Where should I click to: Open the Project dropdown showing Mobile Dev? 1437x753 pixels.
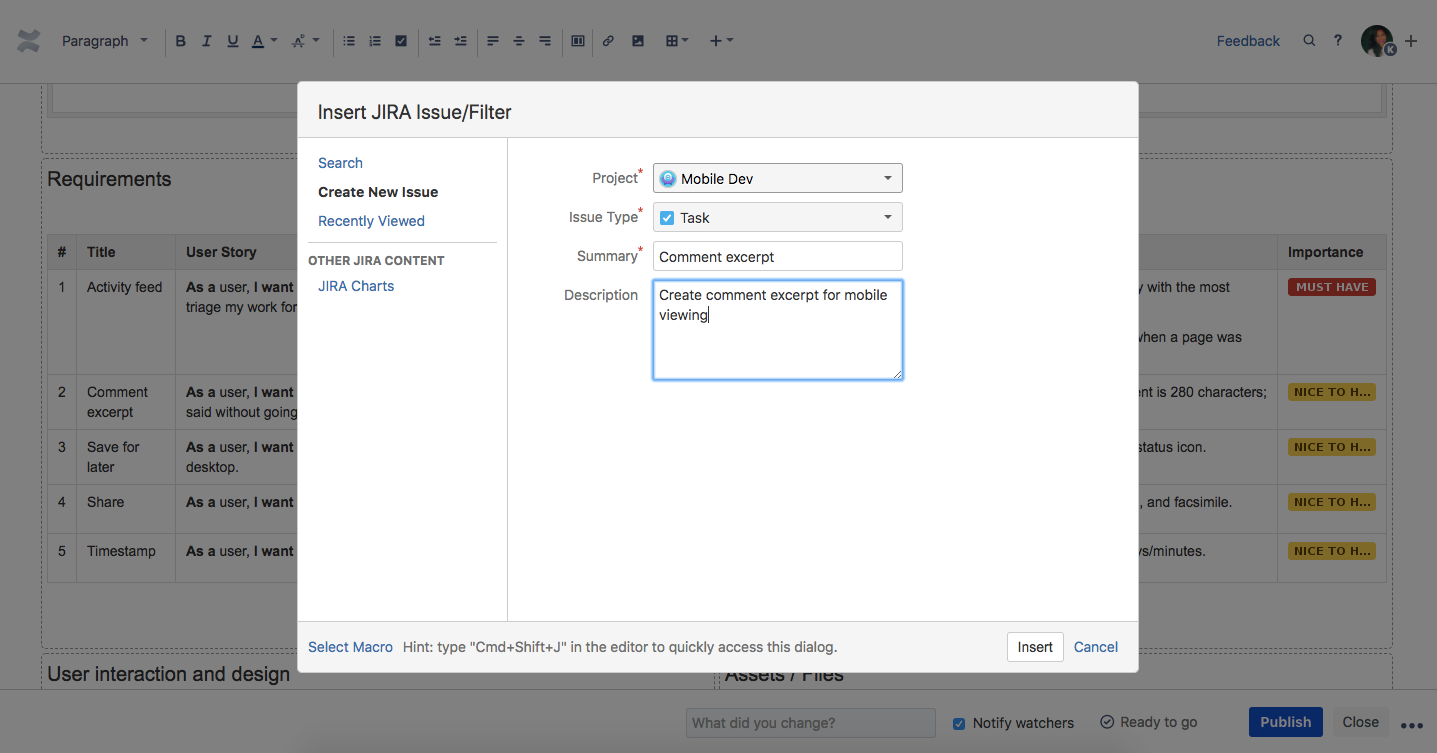coord(777,178)
